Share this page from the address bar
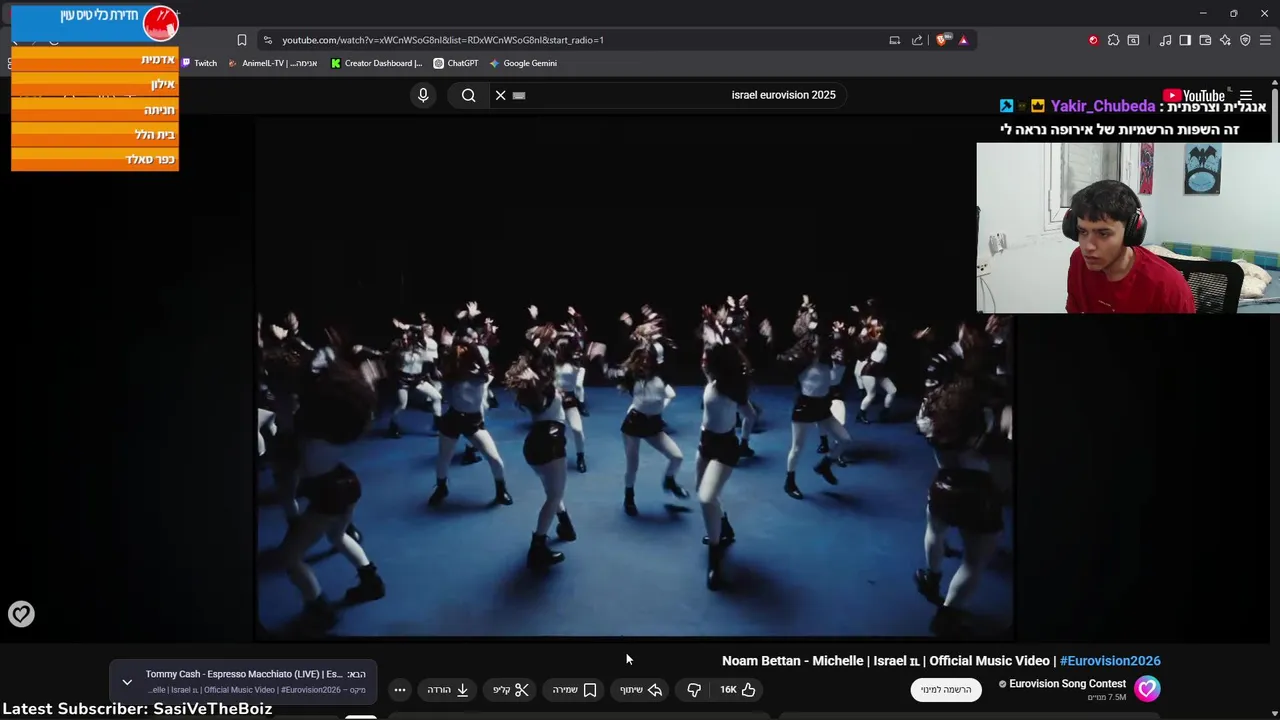 (x=917, y=40)
